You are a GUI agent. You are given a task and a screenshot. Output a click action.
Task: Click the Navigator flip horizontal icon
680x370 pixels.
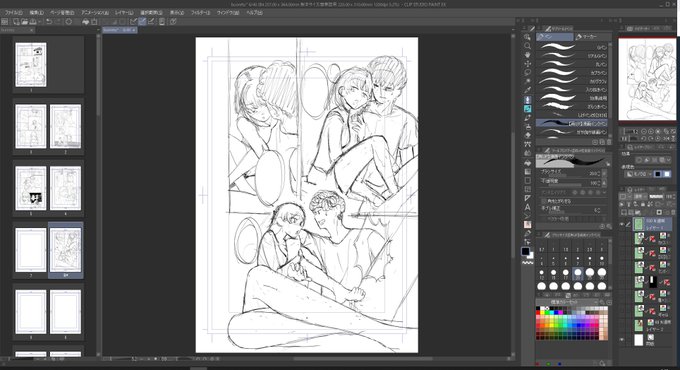[x=666, y=138]
